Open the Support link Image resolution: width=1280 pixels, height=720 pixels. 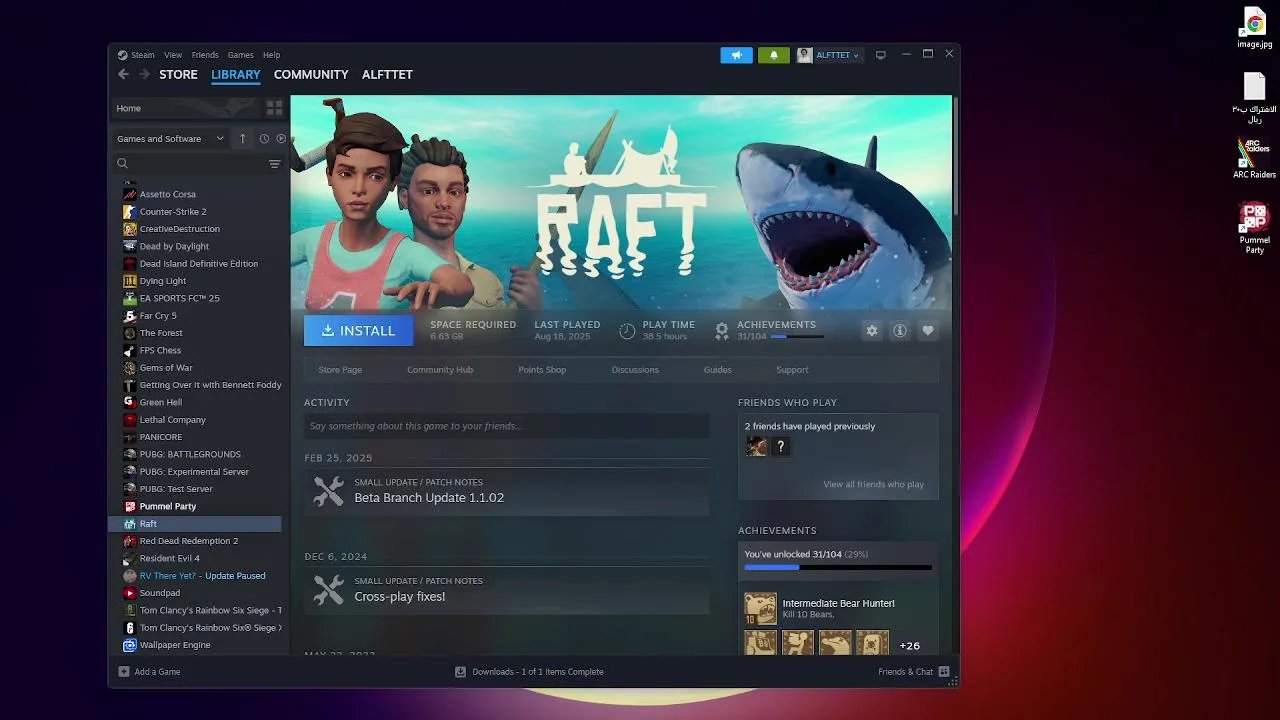[x=792, y=370]
